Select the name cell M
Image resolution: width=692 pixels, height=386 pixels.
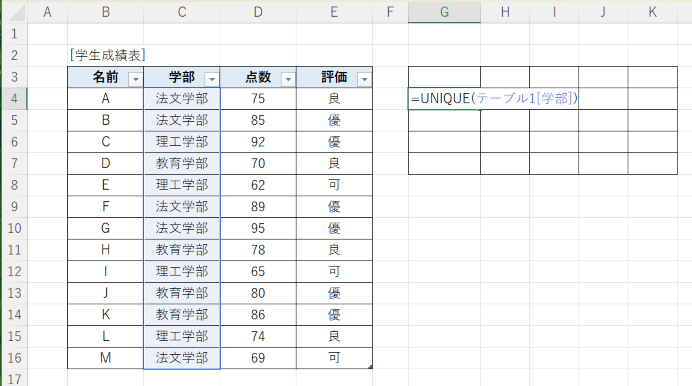[x=105, y=358]
